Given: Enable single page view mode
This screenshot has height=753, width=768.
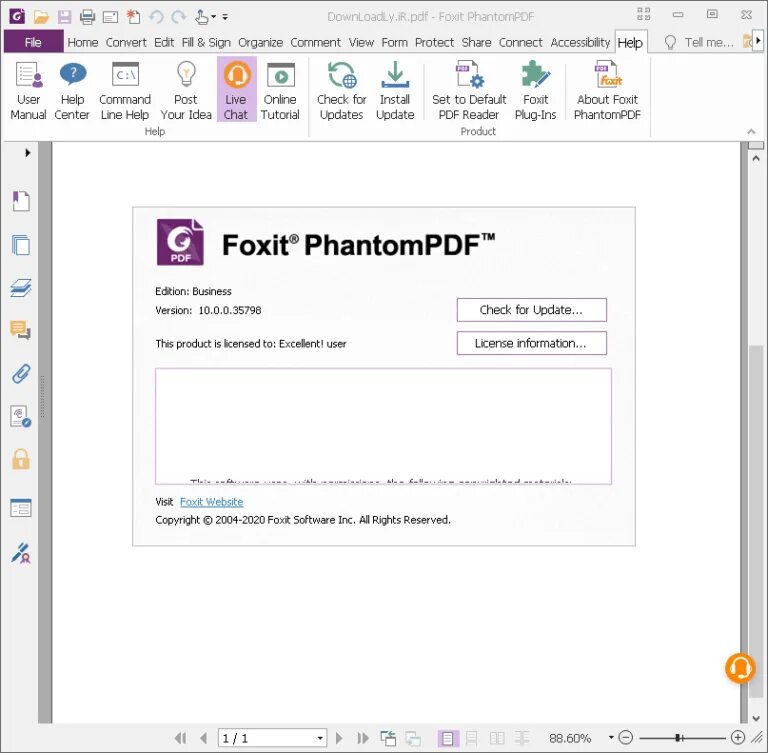Looking at the screenshot, I should coord(447,738).
